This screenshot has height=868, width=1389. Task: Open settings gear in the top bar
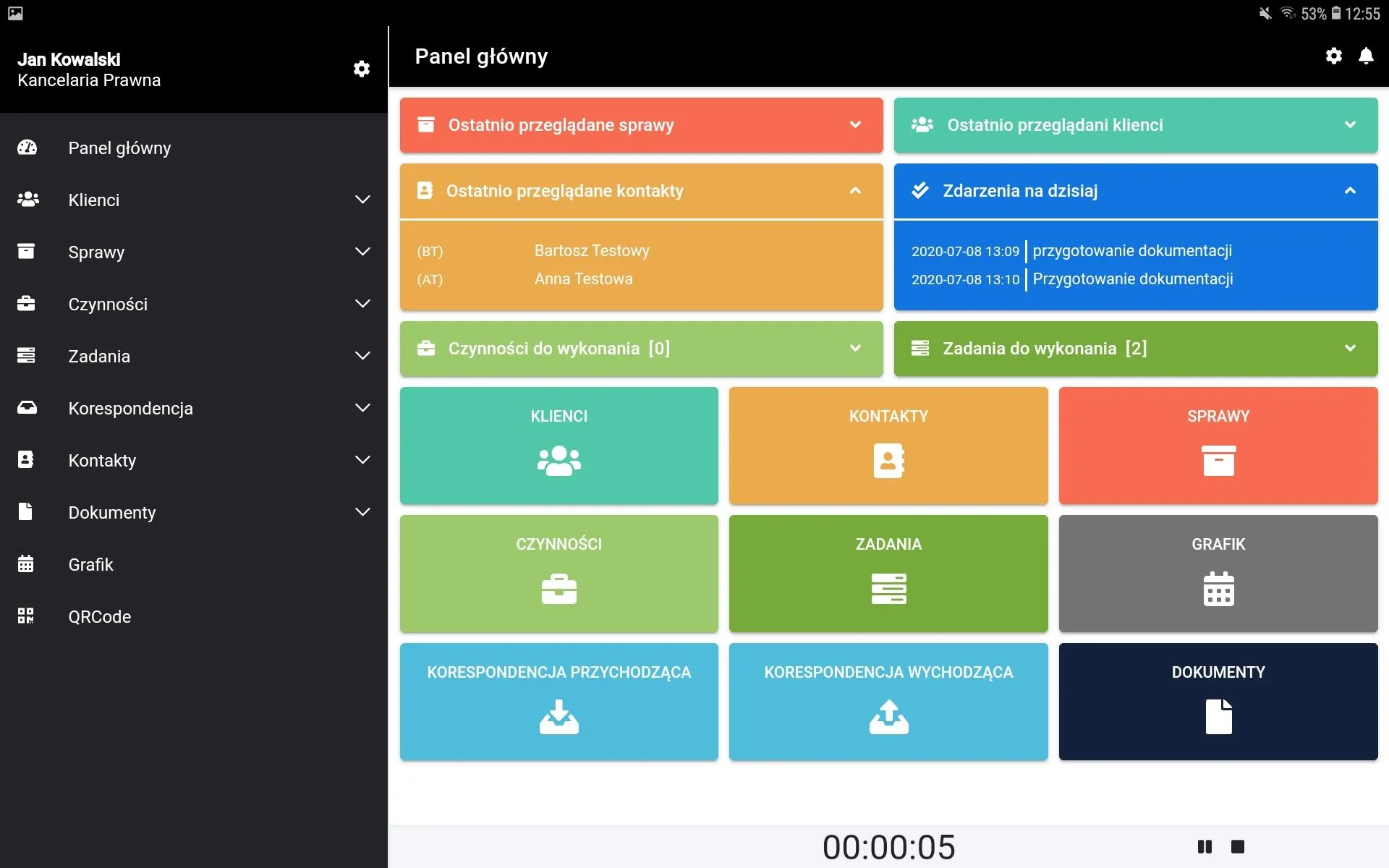point(1333,56)
